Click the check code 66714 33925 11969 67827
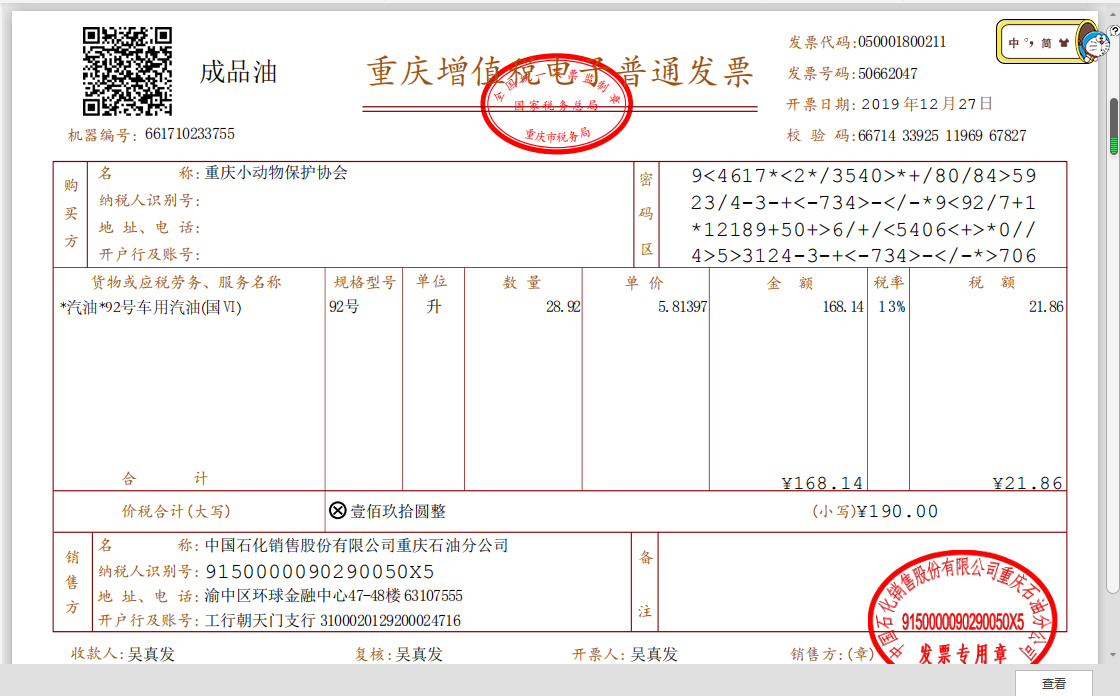 (x=942, y=136)
